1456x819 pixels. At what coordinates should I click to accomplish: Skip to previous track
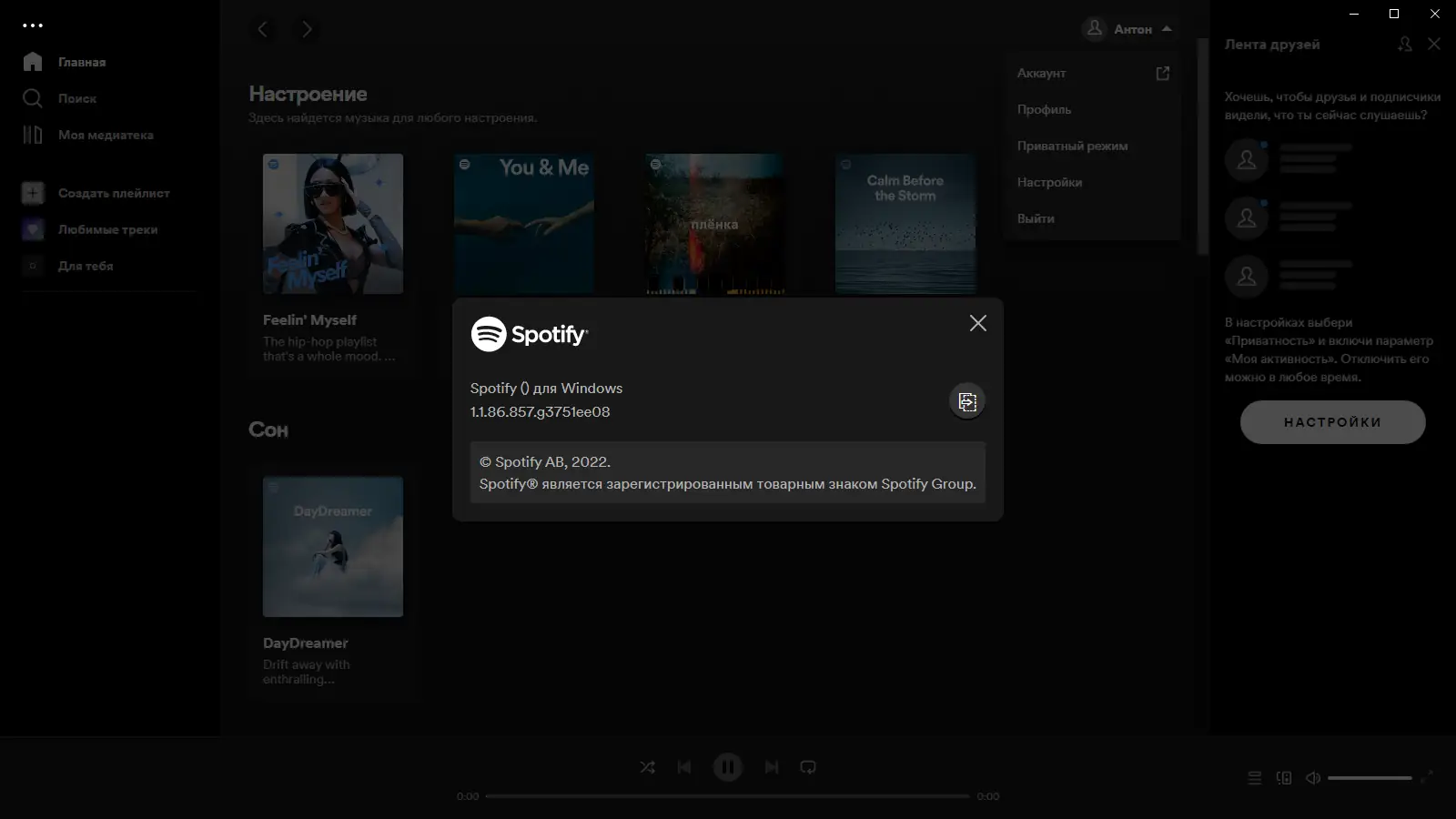(684, 767)
